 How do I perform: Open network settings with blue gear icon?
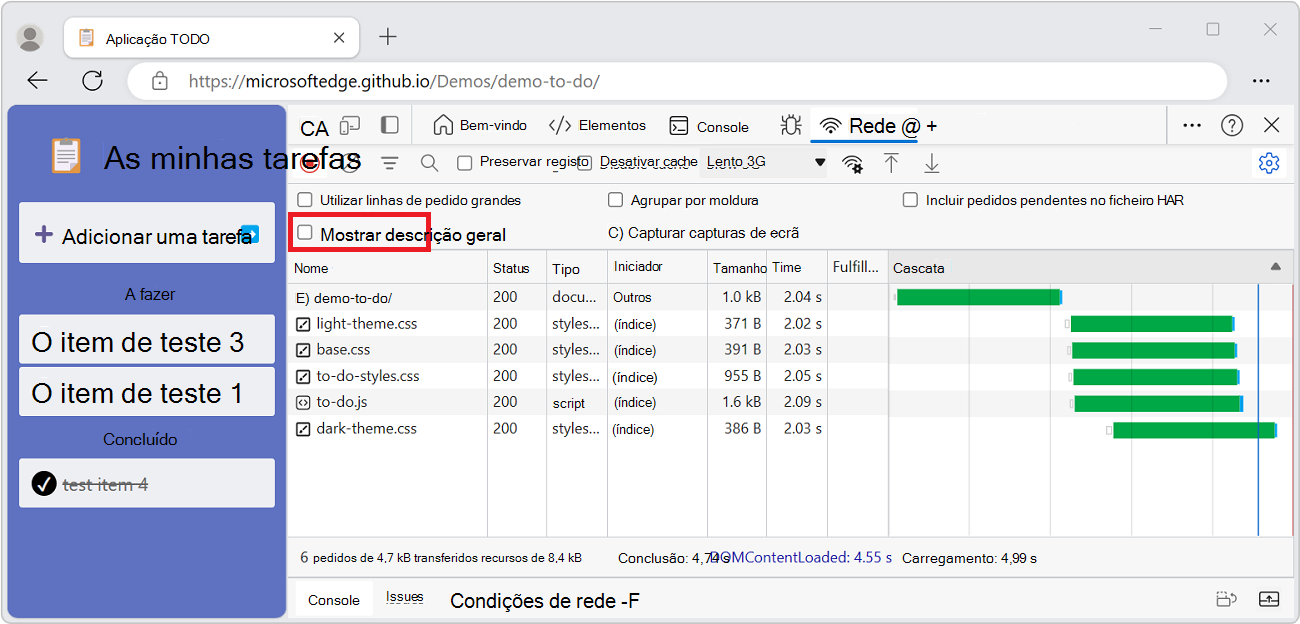pos(1269,162)
